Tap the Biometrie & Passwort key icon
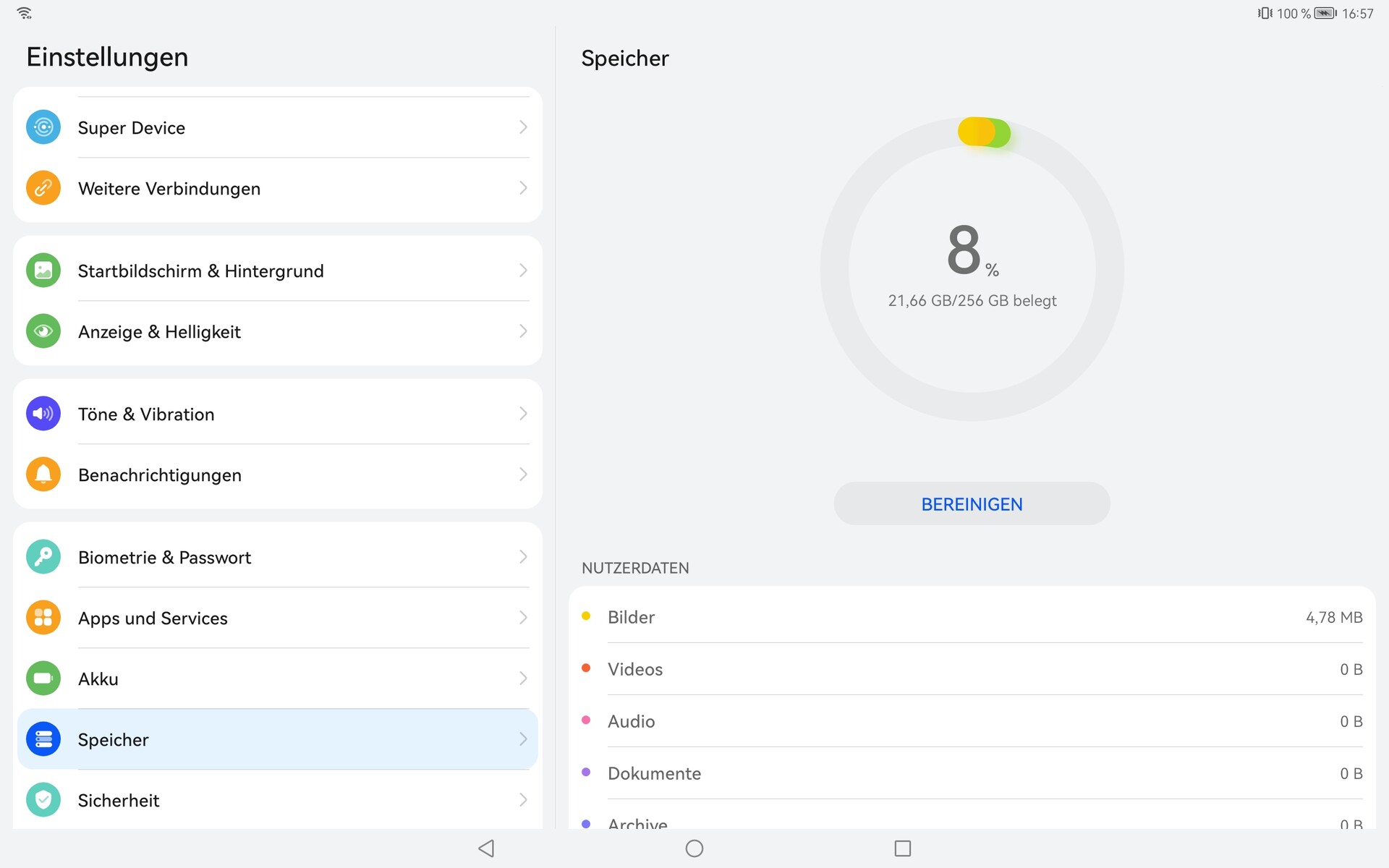This screenshot has width=1389, height=868. coord(43,557)
